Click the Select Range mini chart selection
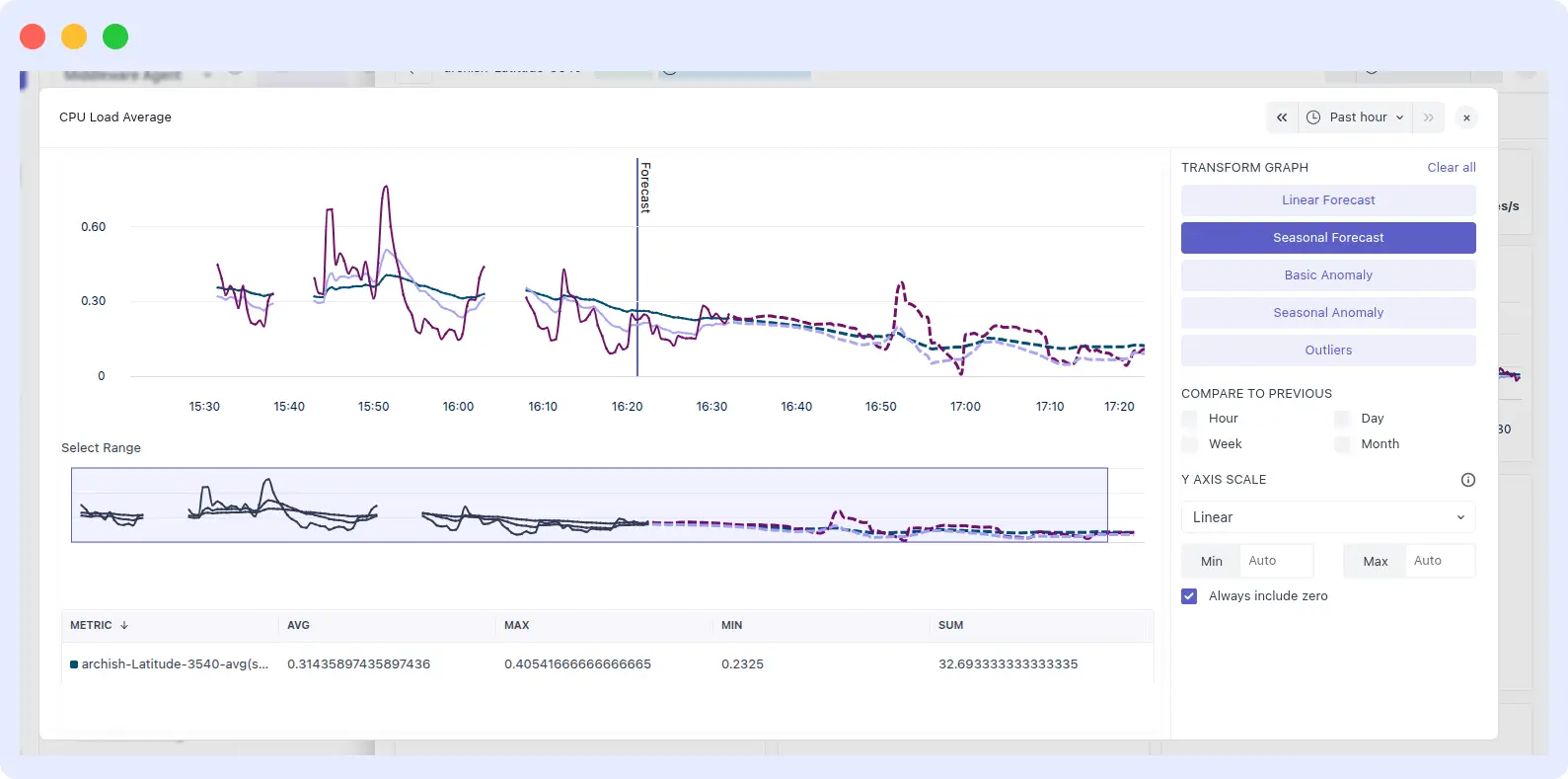 [588, 505]
